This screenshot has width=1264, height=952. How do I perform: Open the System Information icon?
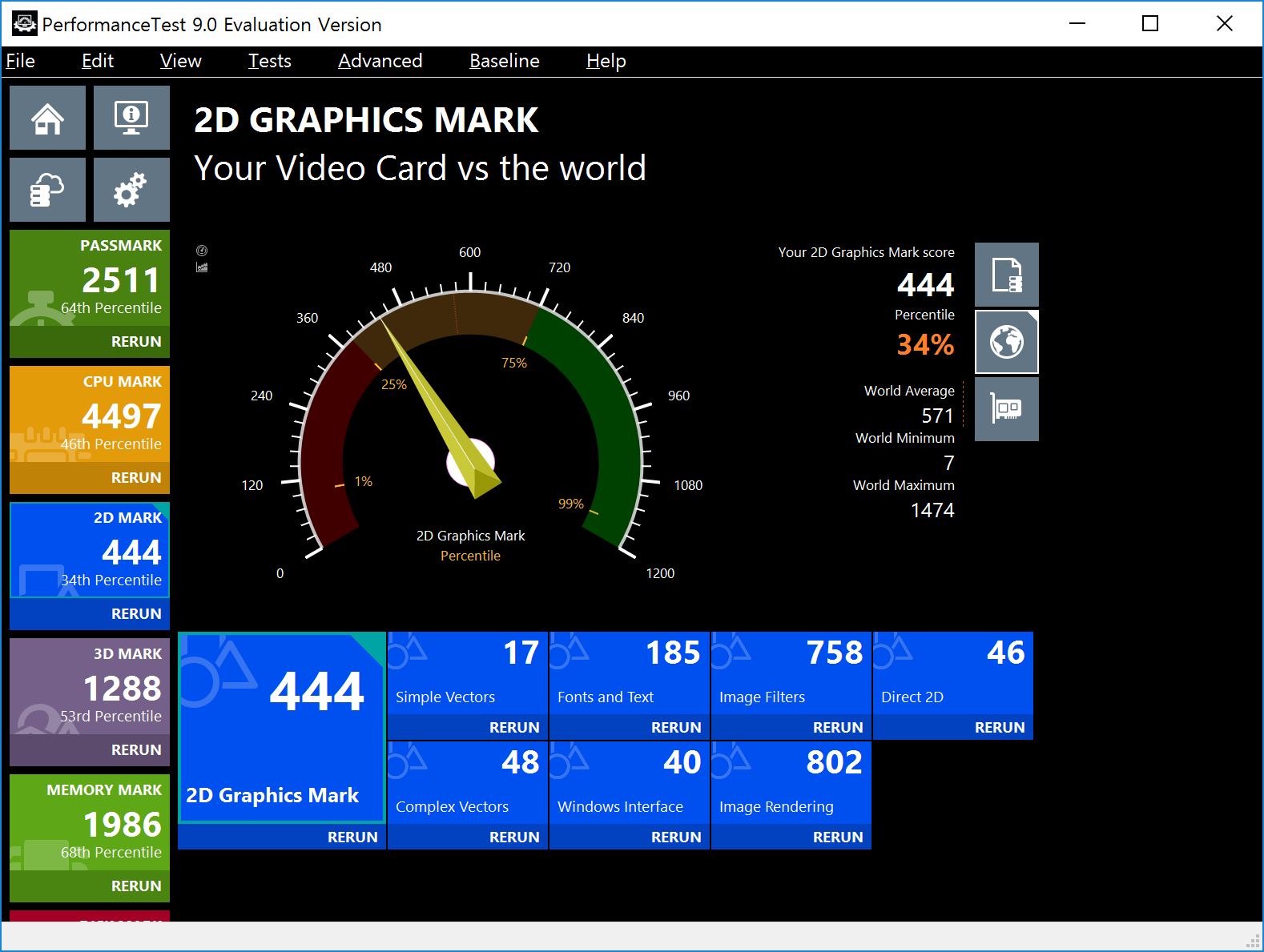pyautogui.click(x=131, y=118)
